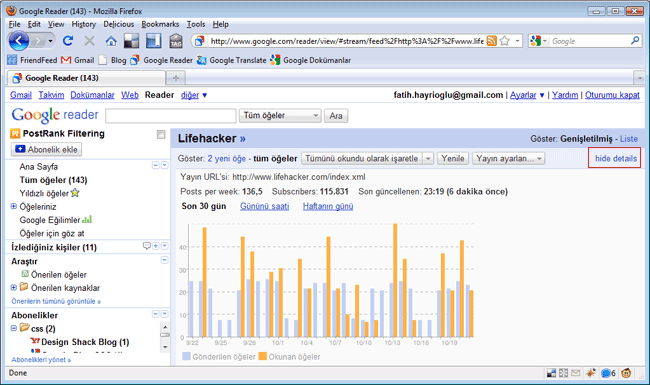Open the History menu
650x385 pixels.
83,24
